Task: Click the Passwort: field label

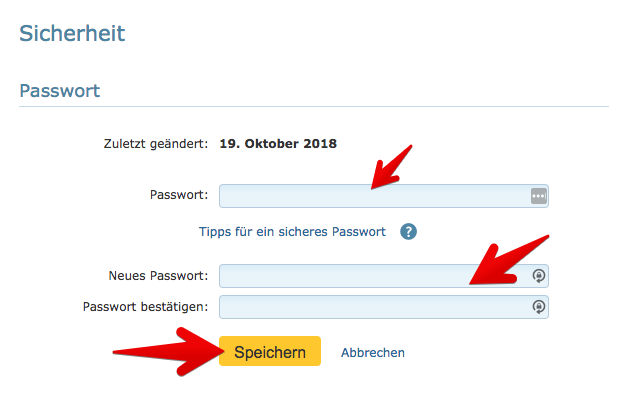Action: [179, 195]
